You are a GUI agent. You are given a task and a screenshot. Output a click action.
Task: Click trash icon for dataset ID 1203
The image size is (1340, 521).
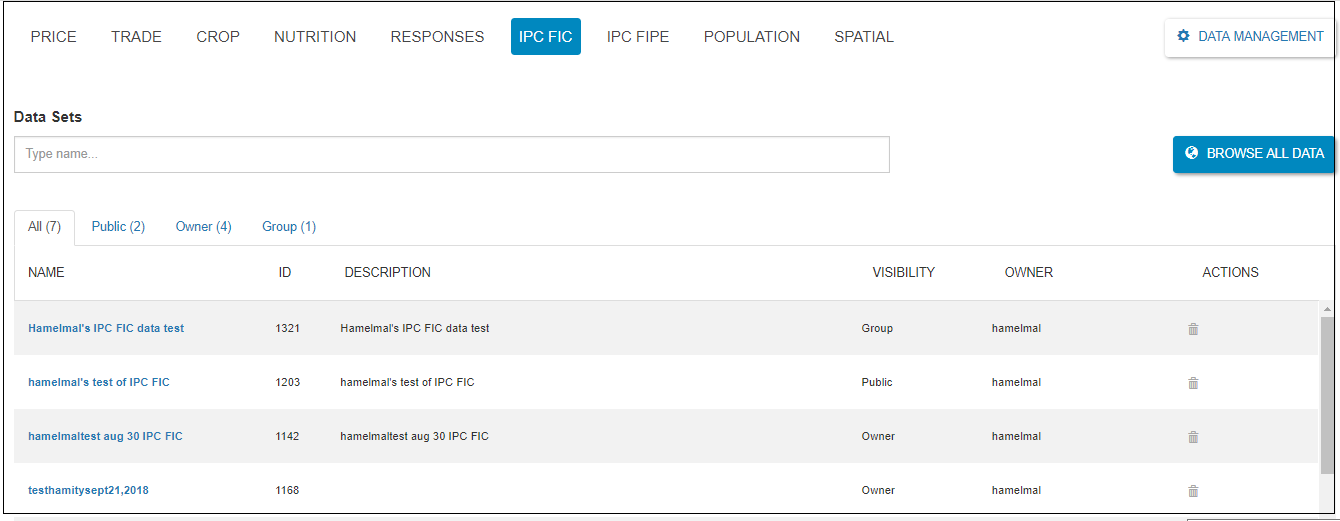1193,383
